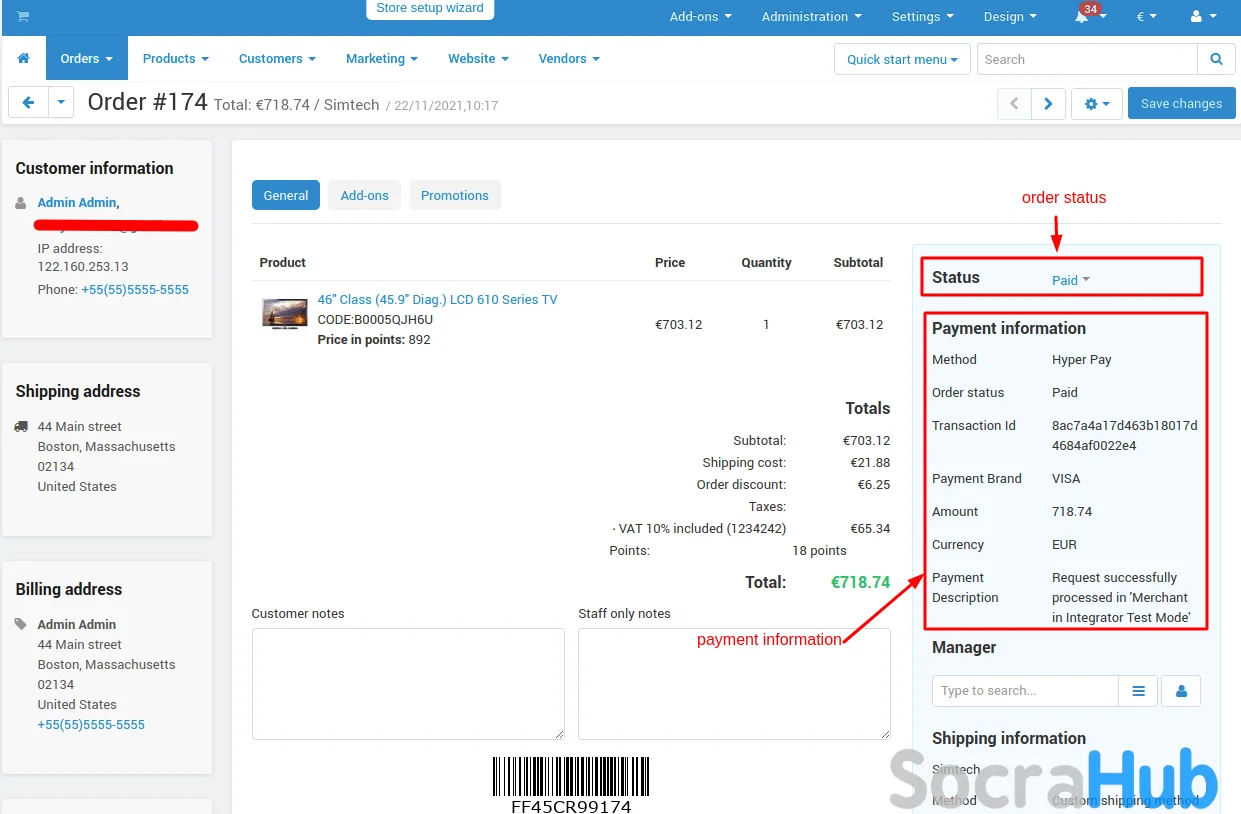The width and height of the screenshot is (1241, 814).
Task: Click the manager list icon button
Action: point(1138,691)
